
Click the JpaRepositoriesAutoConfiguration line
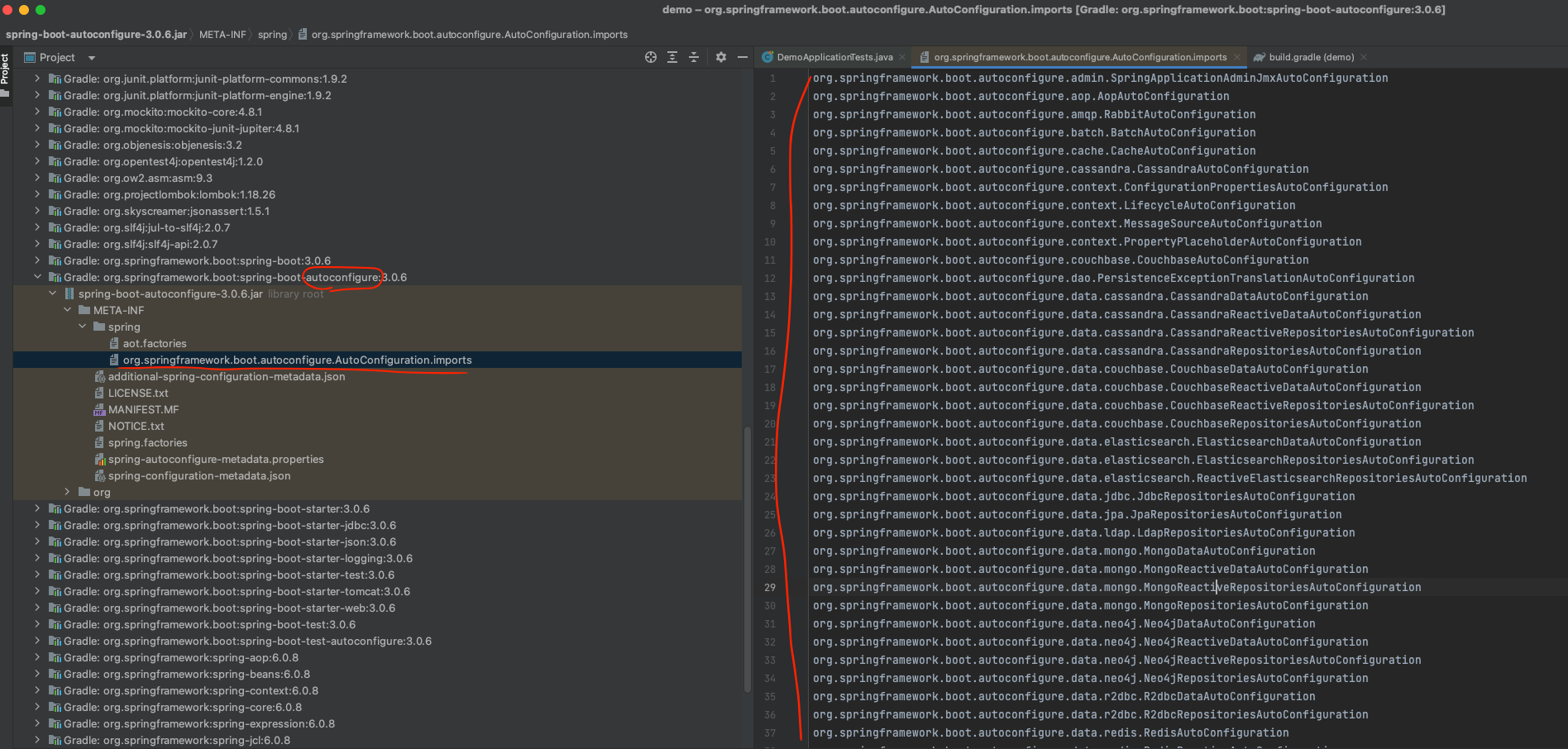(x=1077, y=515)
